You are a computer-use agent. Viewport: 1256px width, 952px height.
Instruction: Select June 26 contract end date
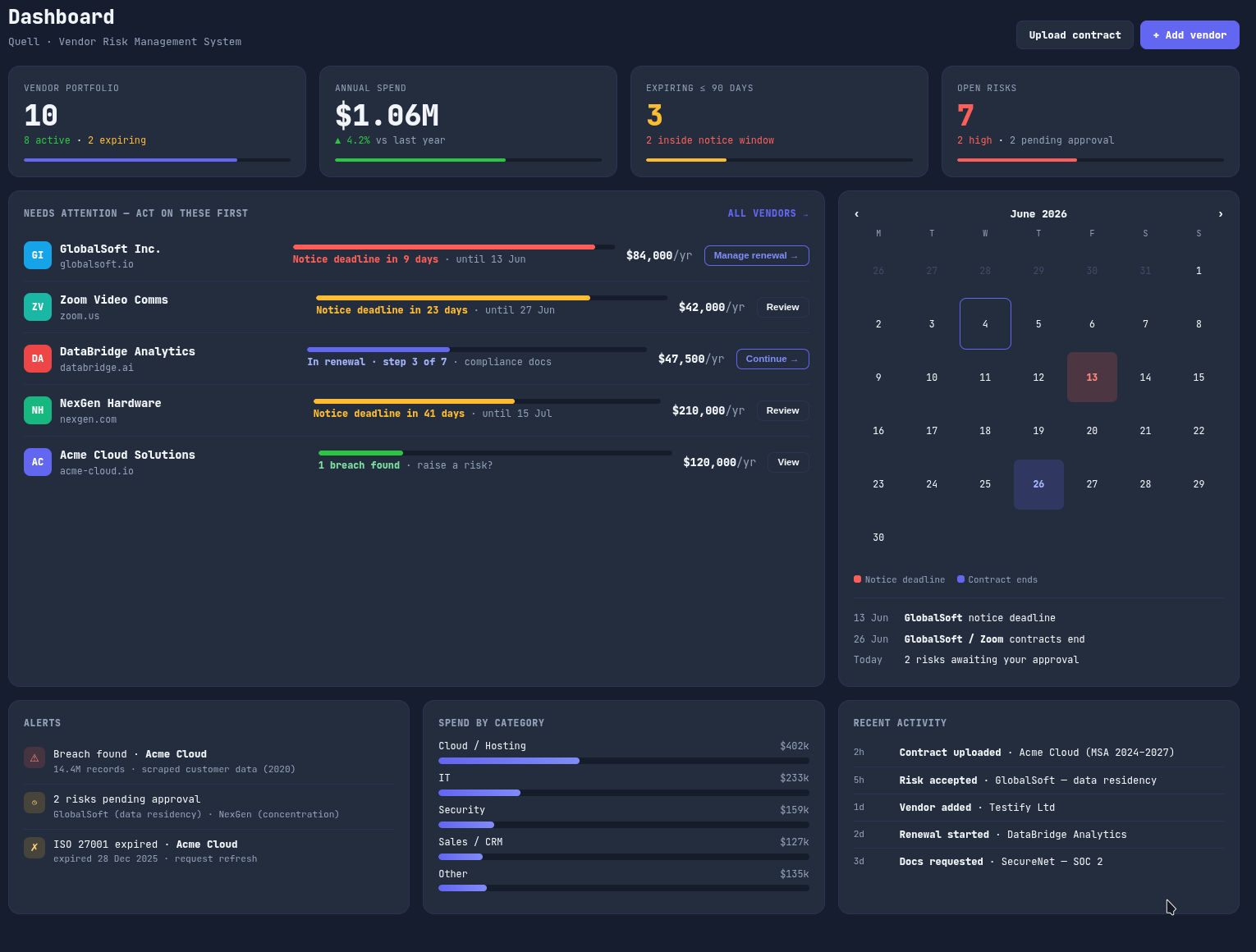tap(1038, 484)
